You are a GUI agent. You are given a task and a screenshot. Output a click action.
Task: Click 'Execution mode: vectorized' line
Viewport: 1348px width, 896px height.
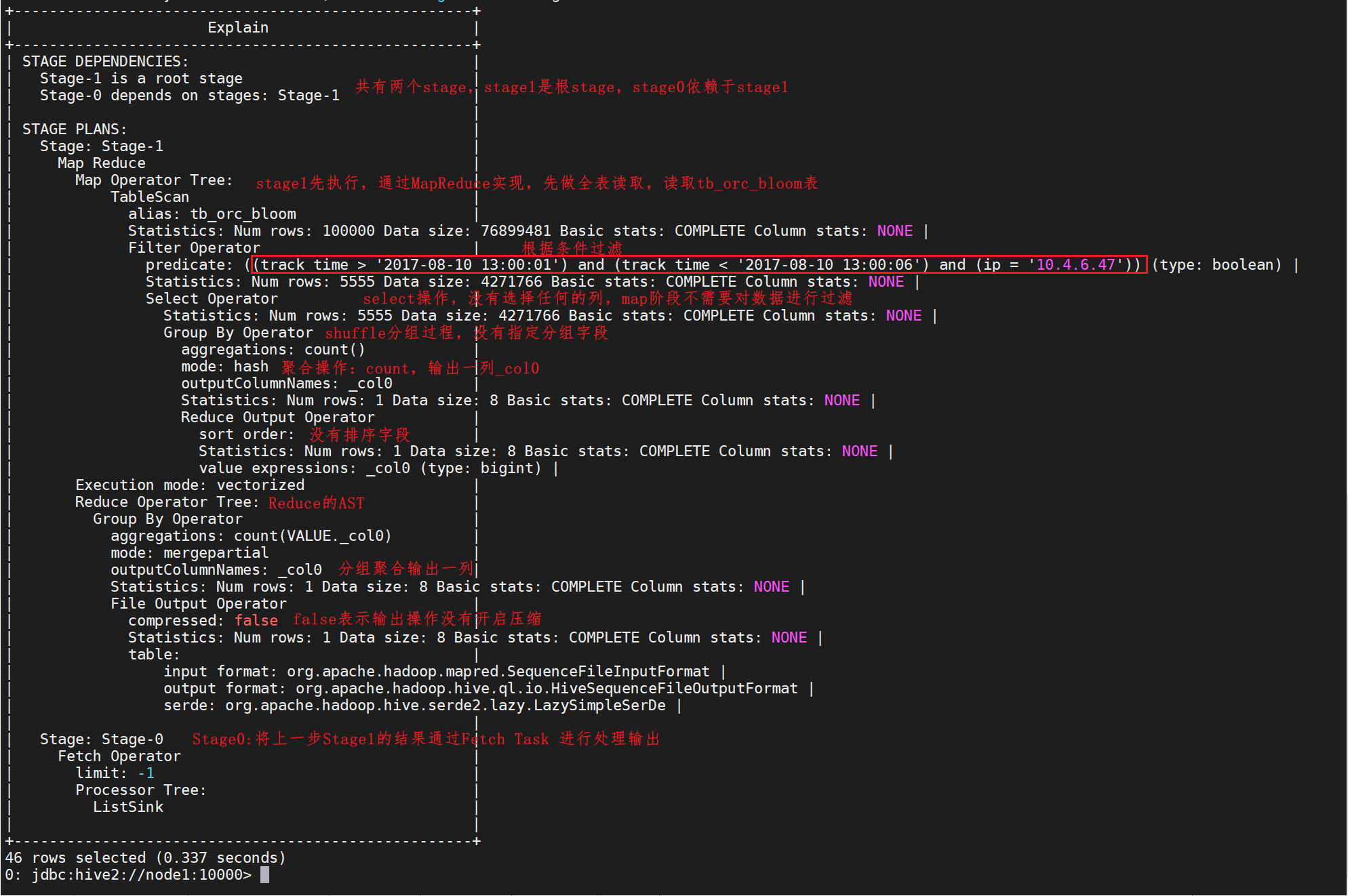[190, 485]
